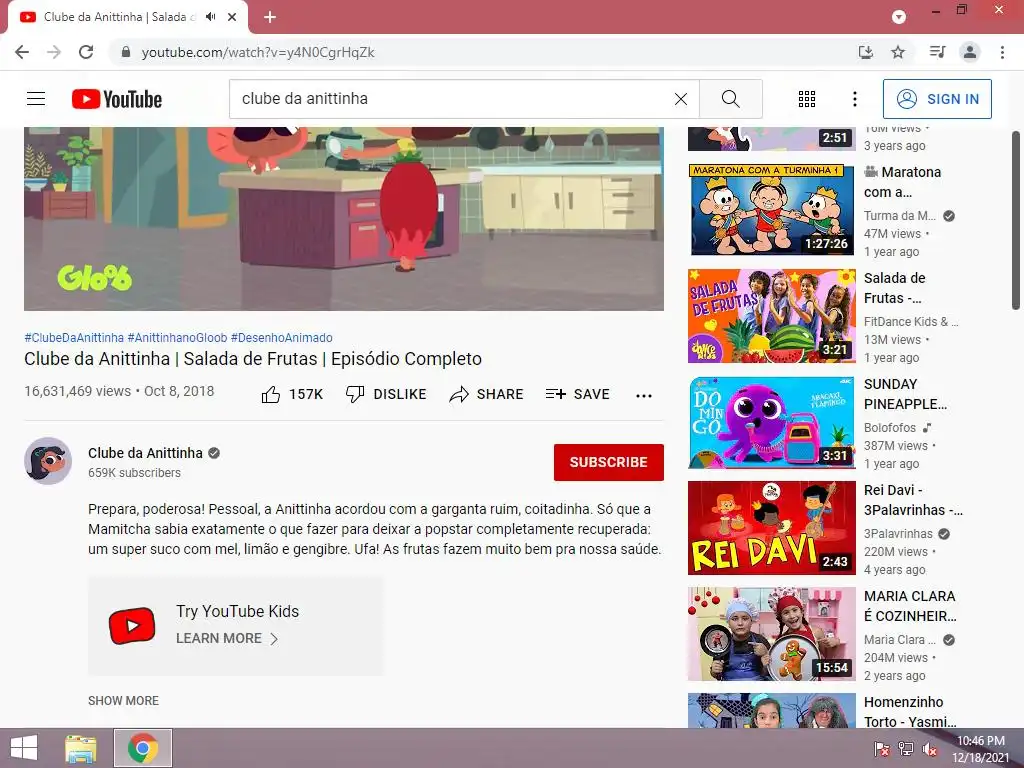Viewport: 1024px width, 768px height.
Task: Open Clube da Anittinha channel avatar
Action: coord(48,460)
